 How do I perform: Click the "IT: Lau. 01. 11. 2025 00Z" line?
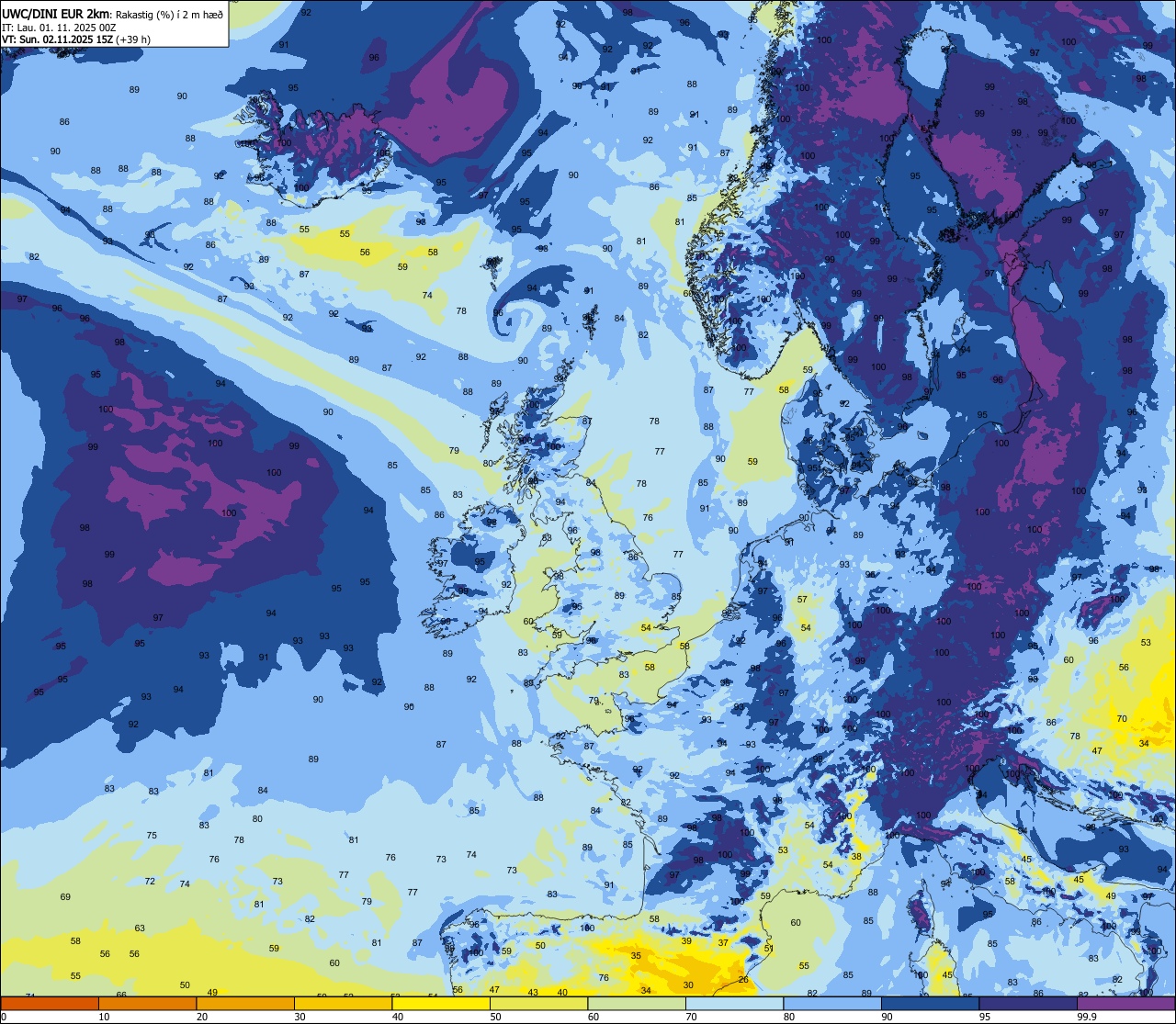point(59,28)
